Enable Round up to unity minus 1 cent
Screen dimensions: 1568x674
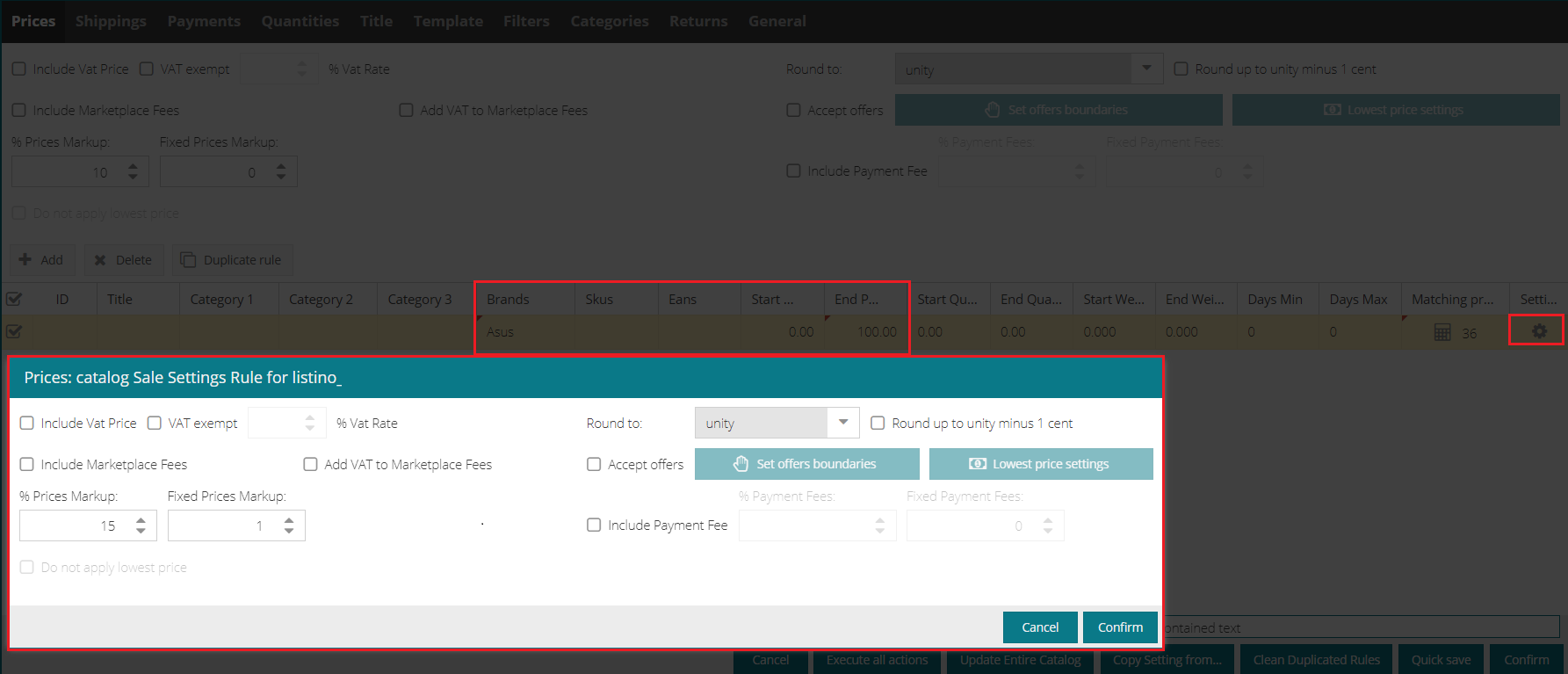(x=878, y=424)
